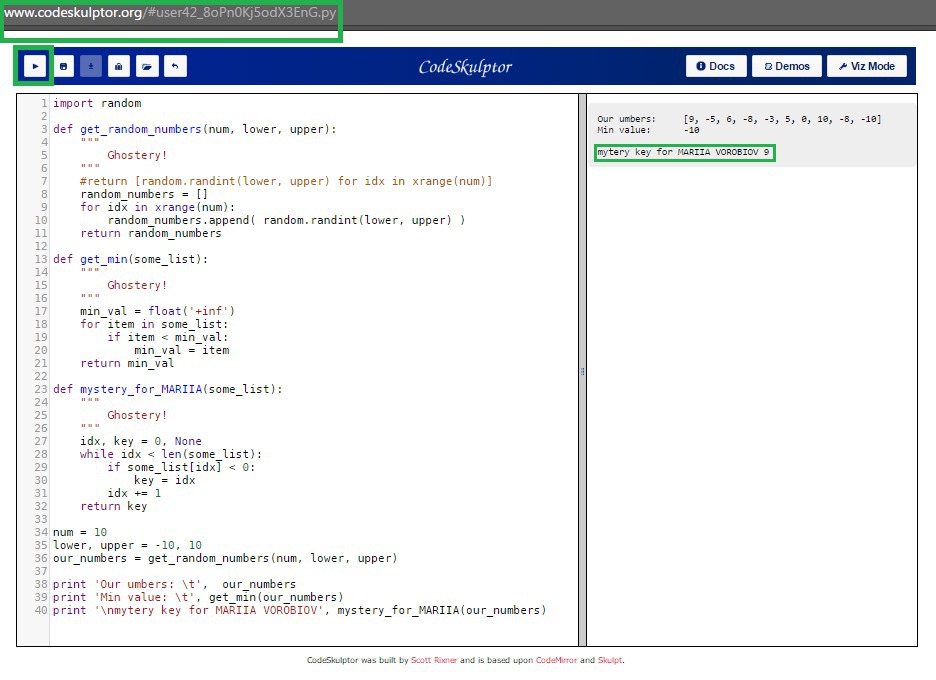The height and width of the screenshot is (680, 936).
Task: Click the New URL icon in the toolbar
Action: pos(119,66)
